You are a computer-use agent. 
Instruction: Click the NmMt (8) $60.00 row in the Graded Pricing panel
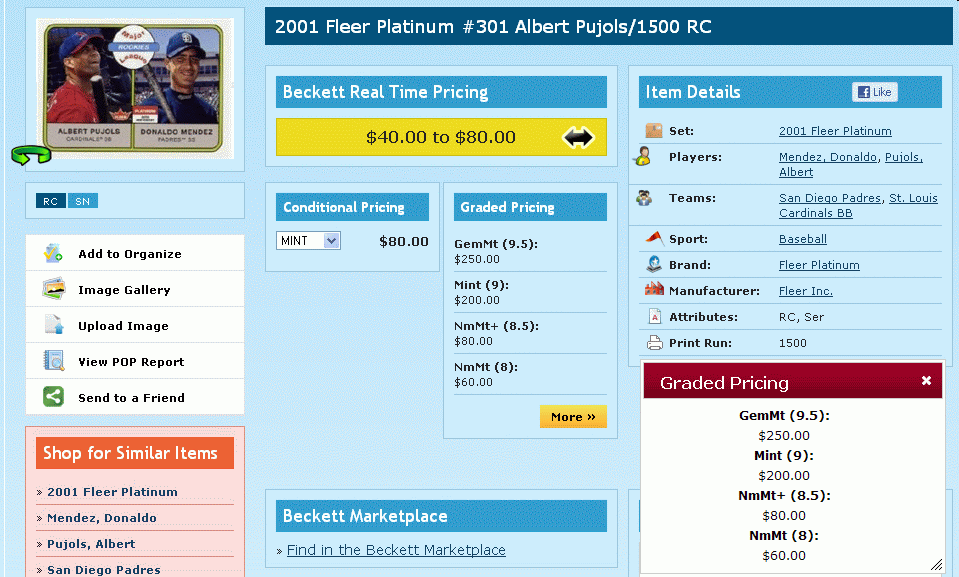coord(530,374)
